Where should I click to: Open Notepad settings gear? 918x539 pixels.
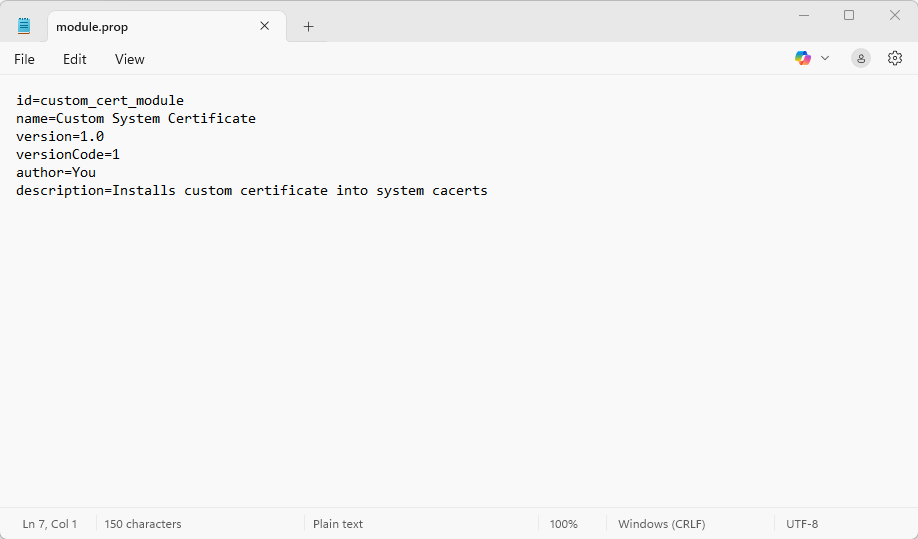(x=895, y=58)
